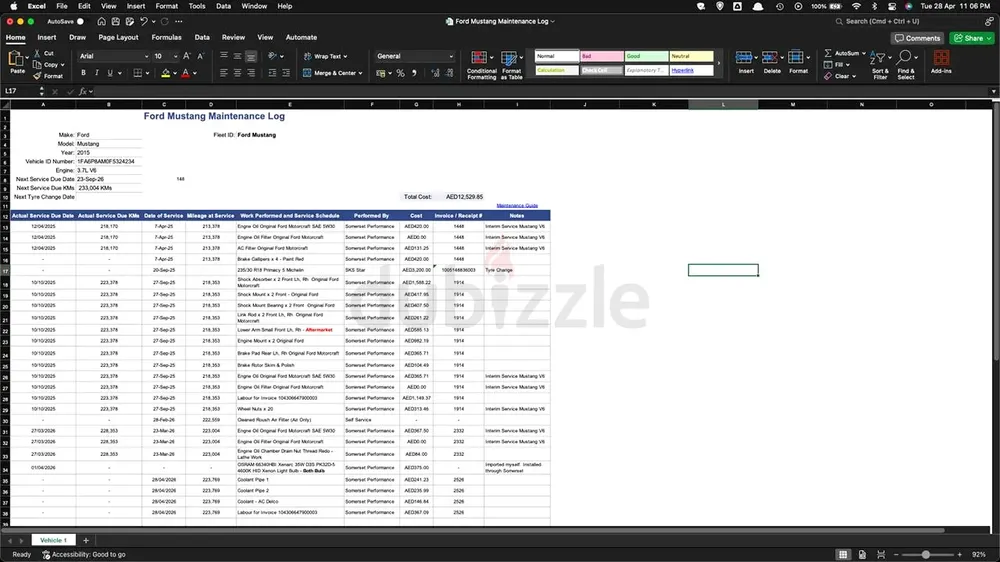Viewport: 1000px width, 562px height.
Task: Expand the Borders dropdown arrow
Action: pyautogui.click(x=147, y=73)
